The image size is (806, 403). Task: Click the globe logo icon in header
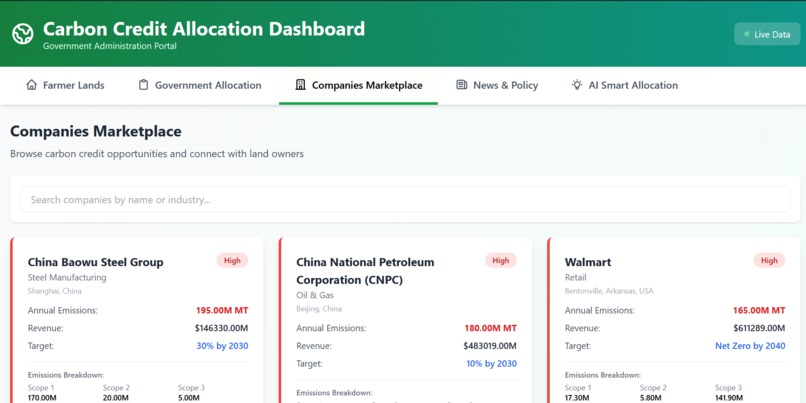tap(23, 34)
